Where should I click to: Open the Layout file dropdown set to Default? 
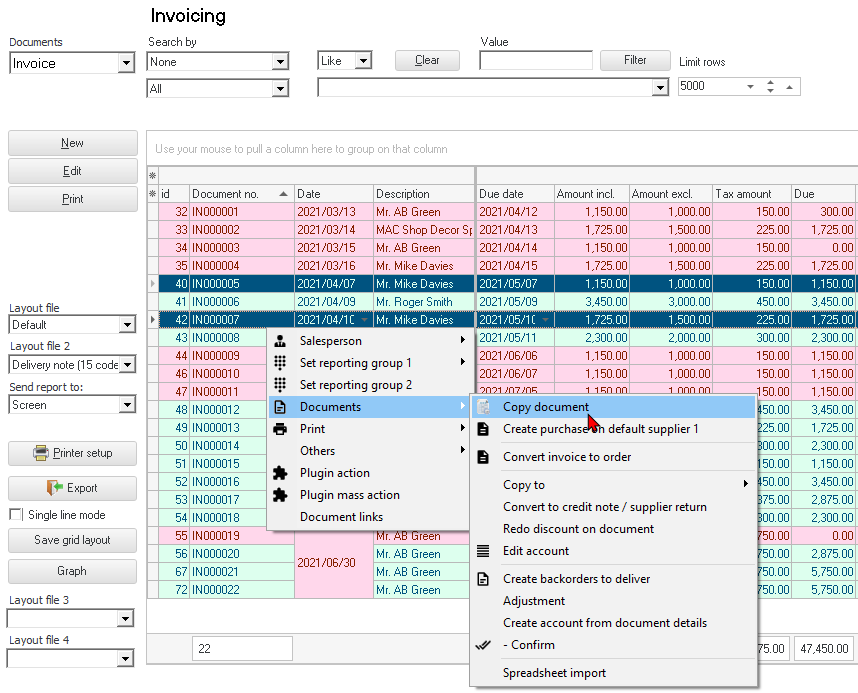click(126, 325)
